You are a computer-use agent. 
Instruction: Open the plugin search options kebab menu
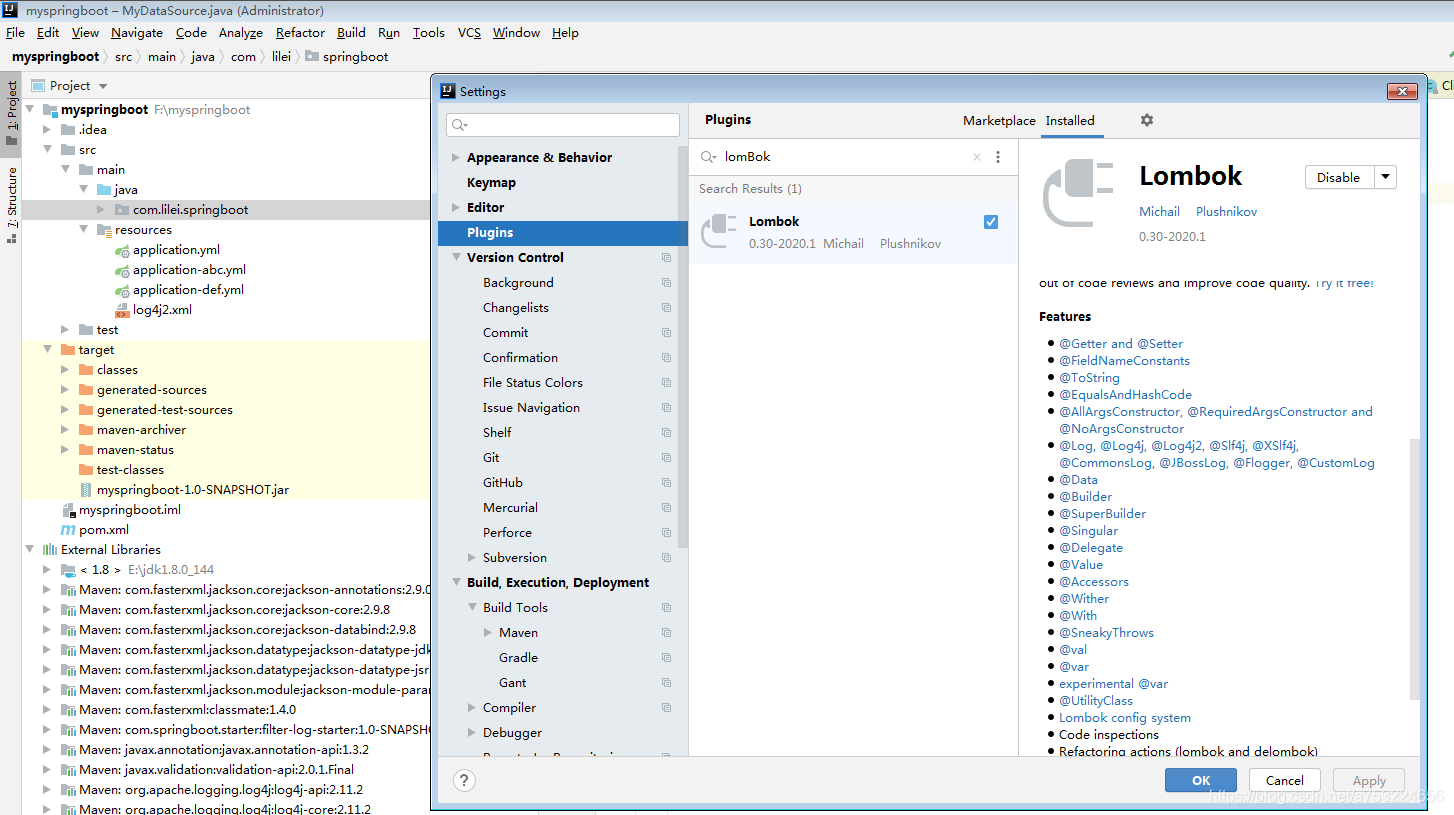click(998, 157)
